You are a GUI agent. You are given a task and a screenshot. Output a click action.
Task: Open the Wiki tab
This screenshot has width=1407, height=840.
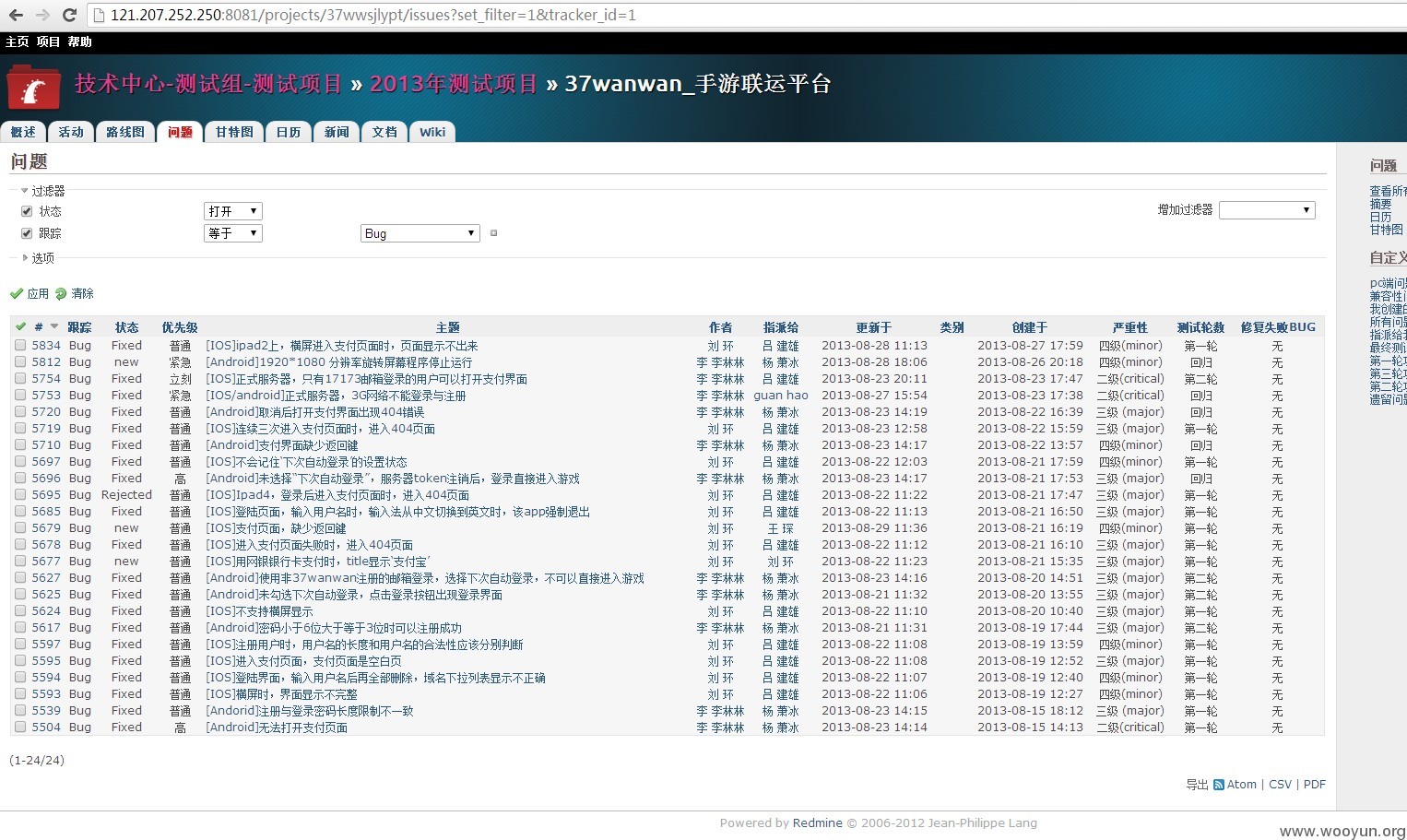pyautogui.click(x=432, y=132)
